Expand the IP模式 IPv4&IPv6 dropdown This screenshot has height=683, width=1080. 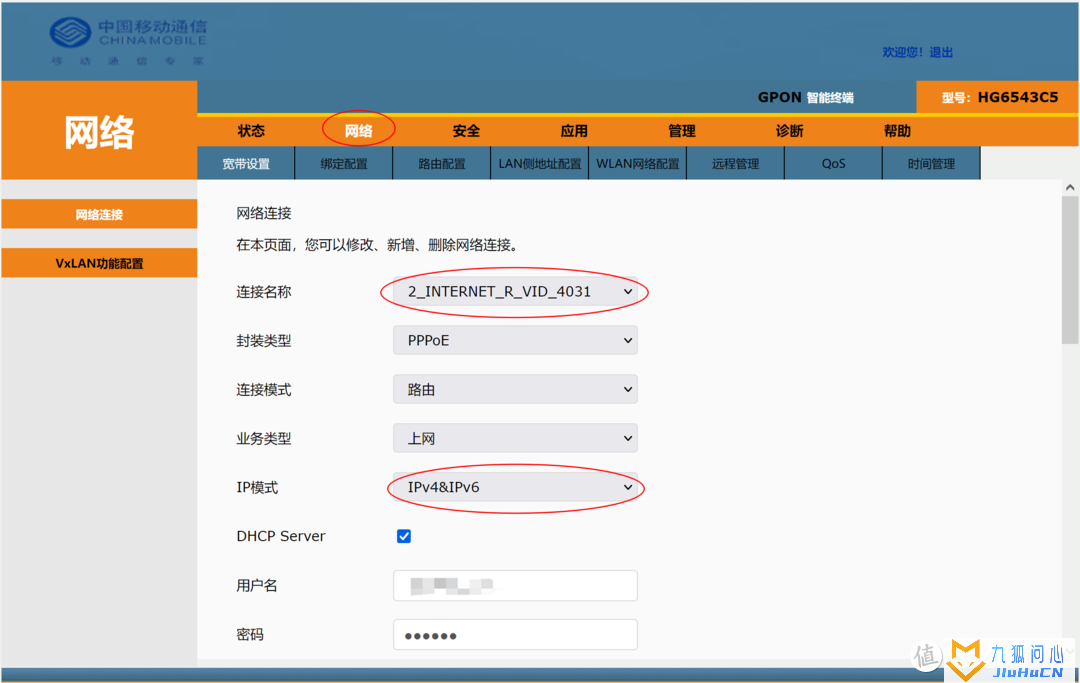(515, 487)
